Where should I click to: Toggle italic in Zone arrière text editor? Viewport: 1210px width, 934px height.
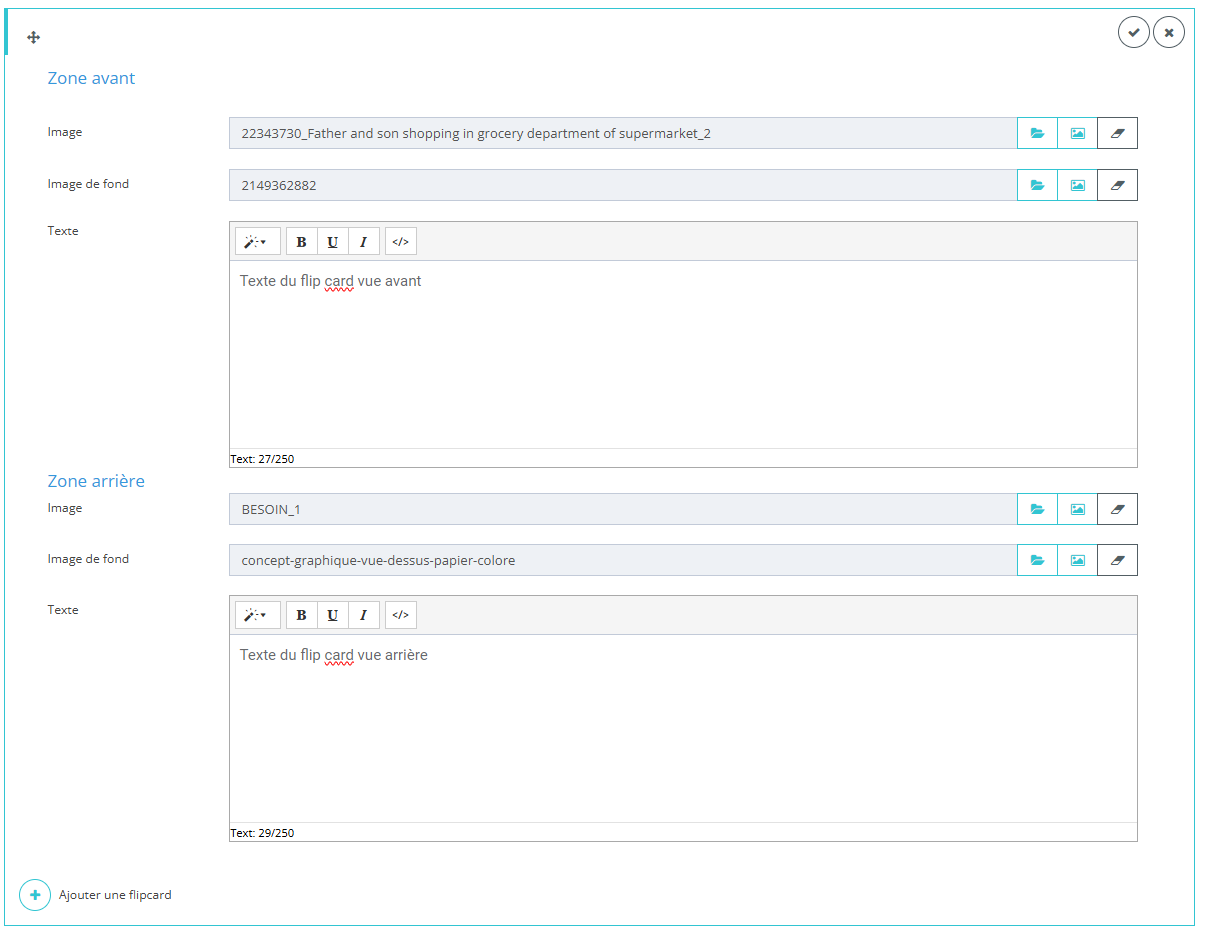click(x=363, y=615)
